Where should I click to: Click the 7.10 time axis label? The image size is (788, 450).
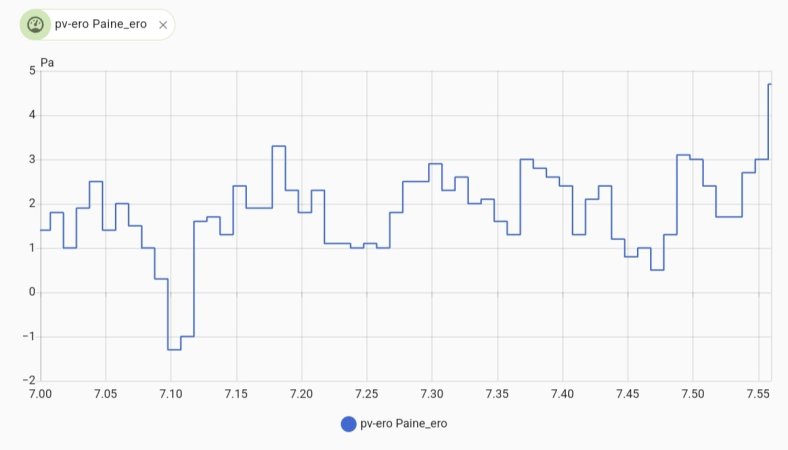(171, 394)
